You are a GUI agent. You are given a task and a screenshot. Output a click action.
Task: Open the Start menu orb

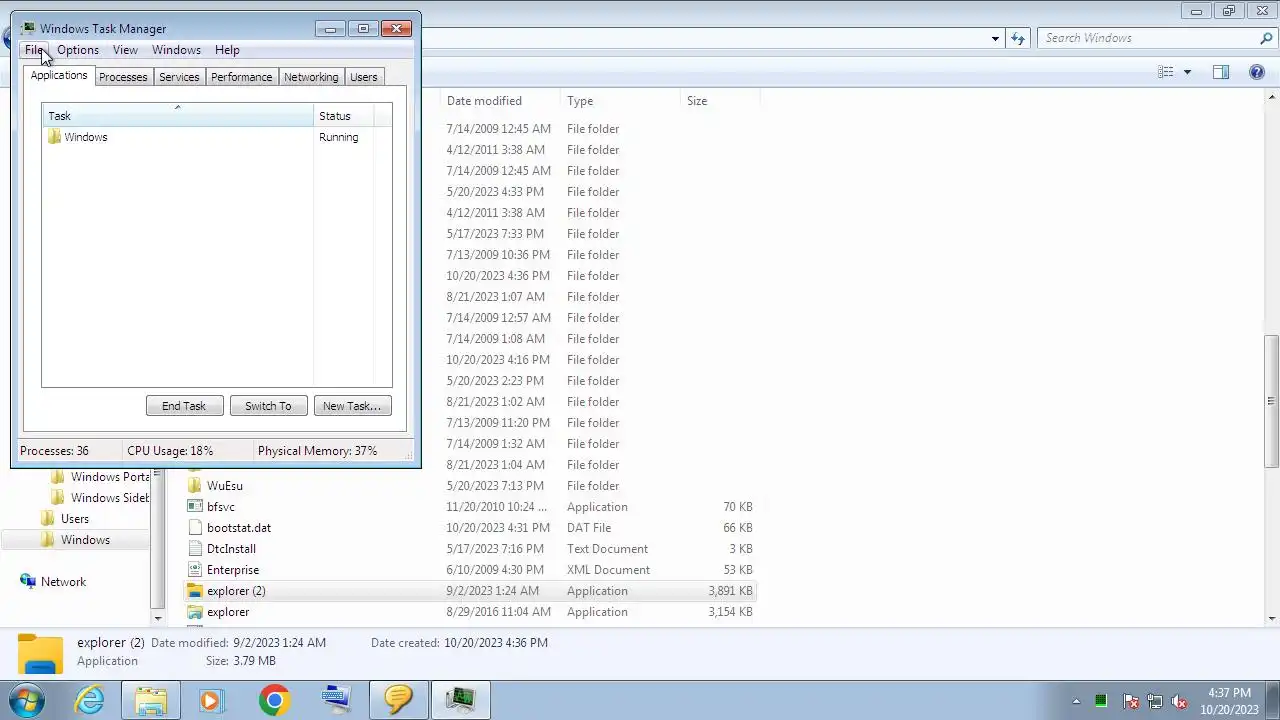point(27,700)
